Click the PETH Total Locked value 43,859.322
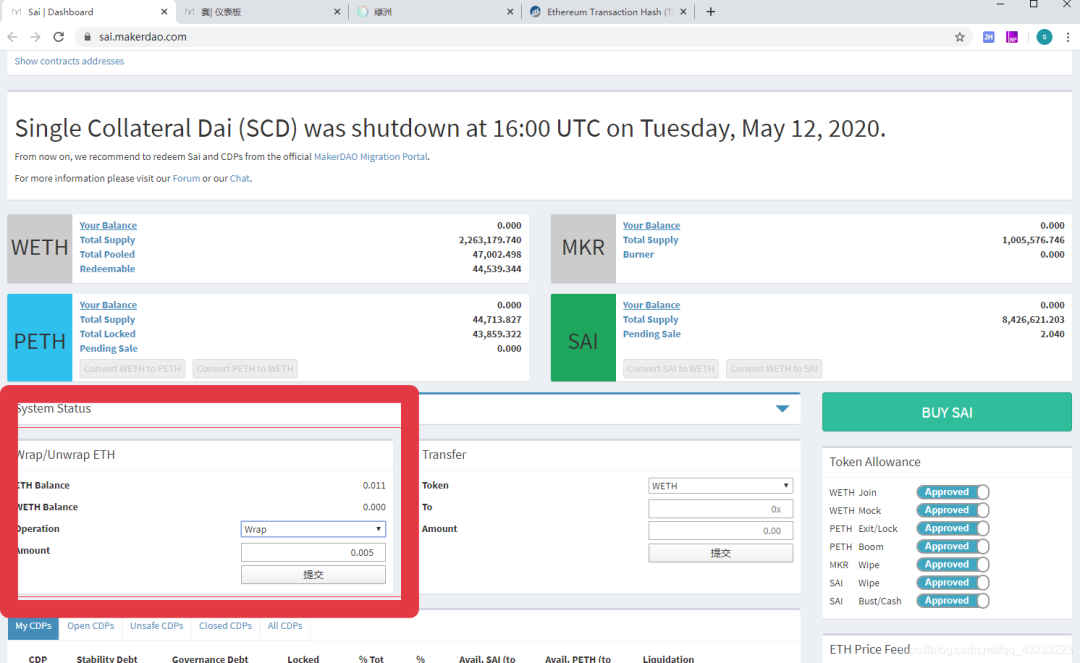Screen dimensions: 1080x663 (497, 334)
